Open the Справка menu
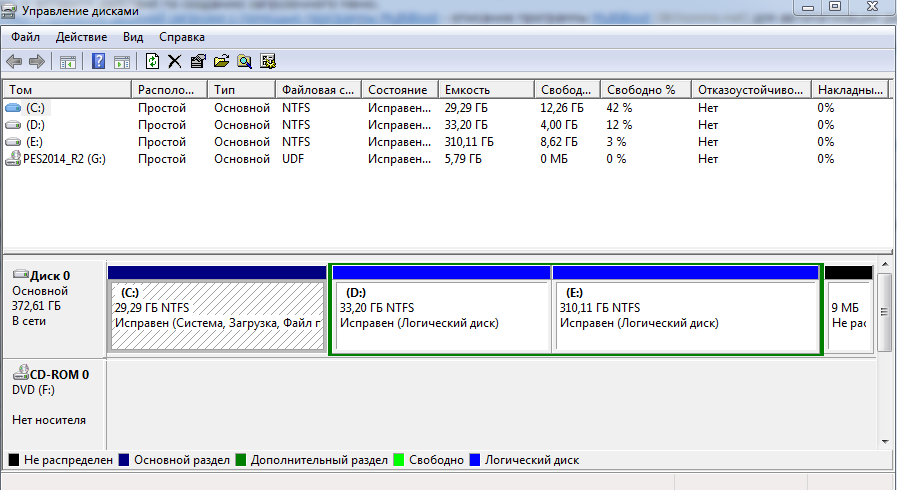Image resolution: width=897 pixels, height=490 pixels. [x=182, y=37]
